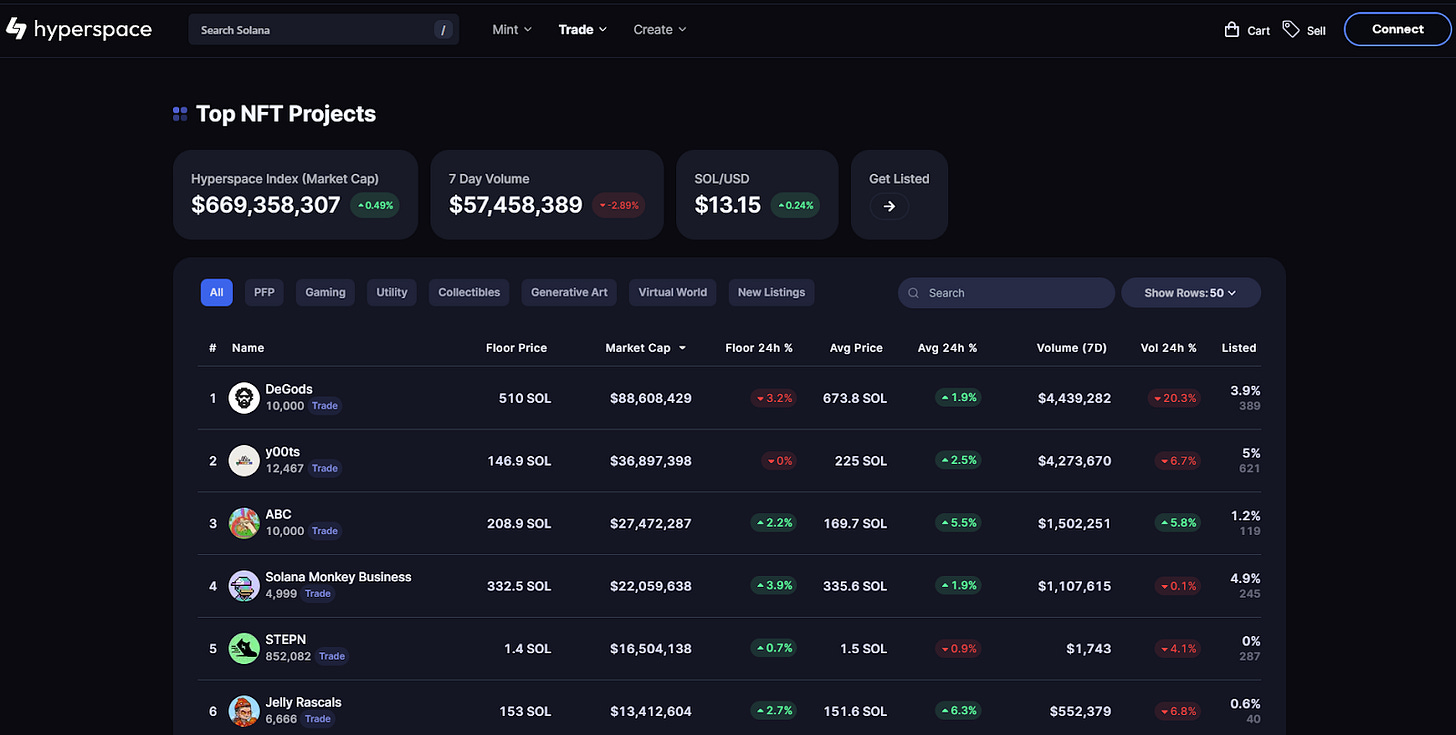Click Trade badge for Solana Monkey Business
The height and width of the screenshot is (735, 1456).
tap(318, 594)
